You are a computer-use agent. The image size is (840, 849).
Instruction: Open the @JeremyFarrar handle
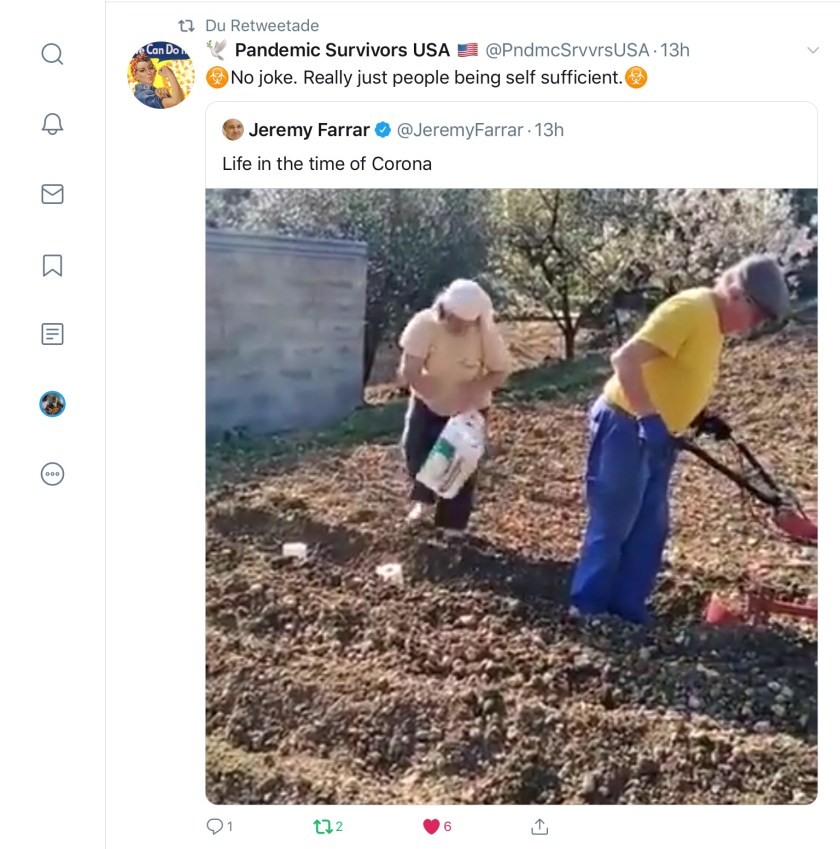tap(460, 129)
